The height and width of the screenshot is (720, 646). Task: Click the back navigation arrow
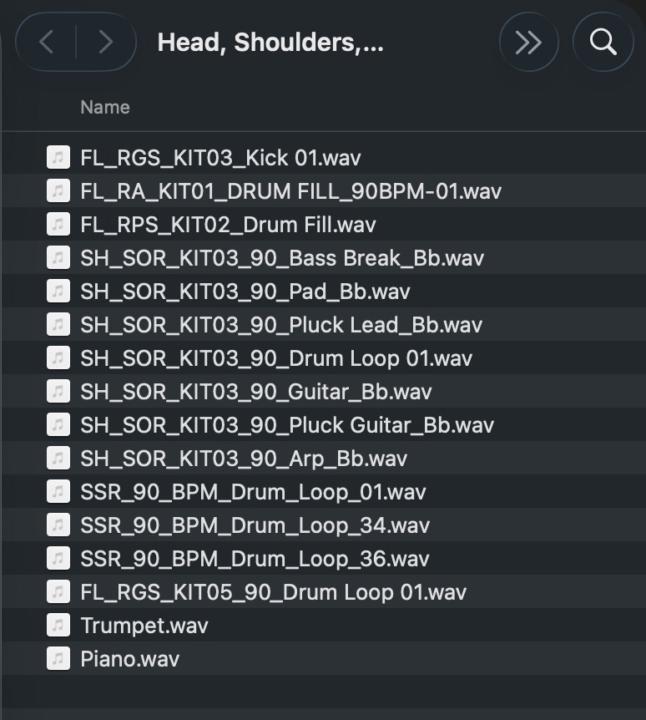48,42
